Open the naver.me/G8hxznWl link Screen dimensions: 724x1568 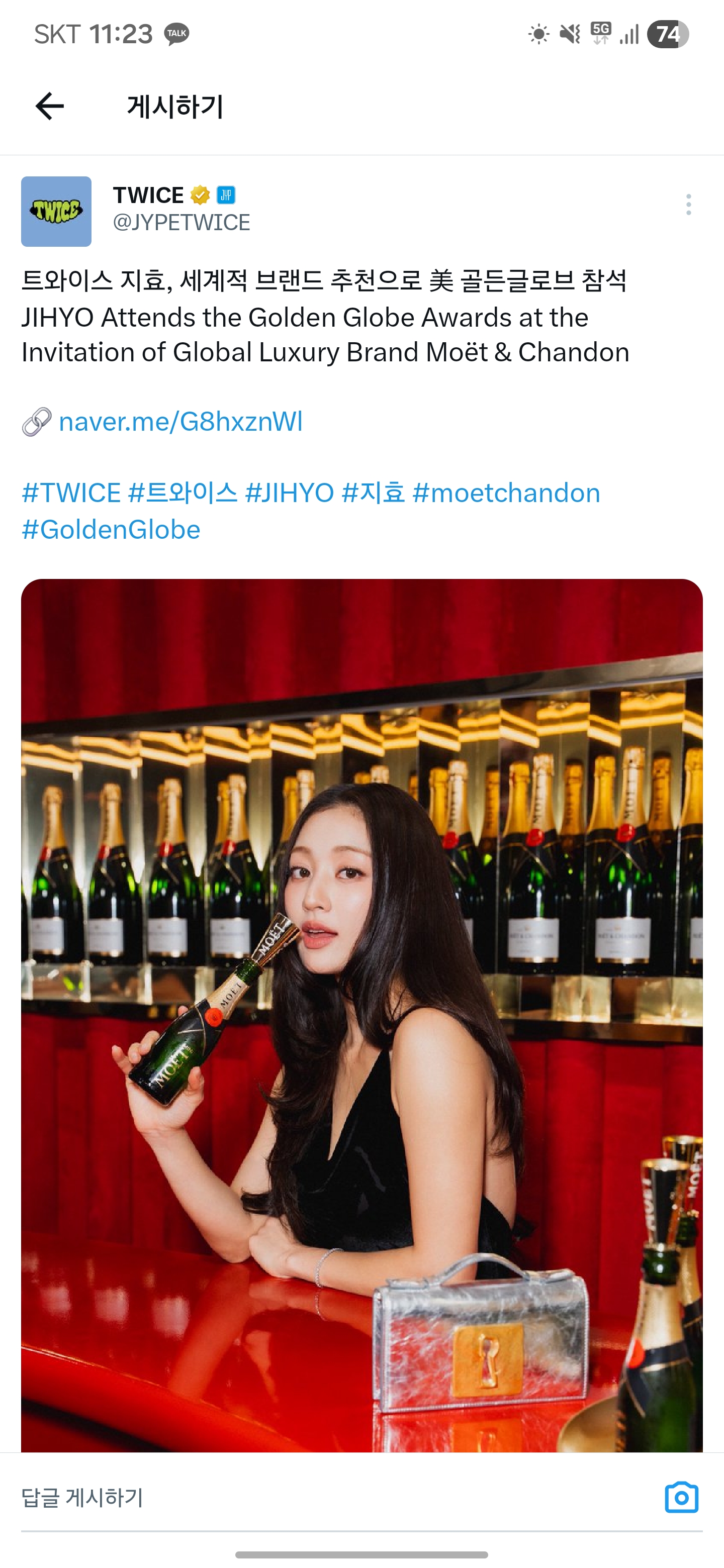(x=180, y=422)
